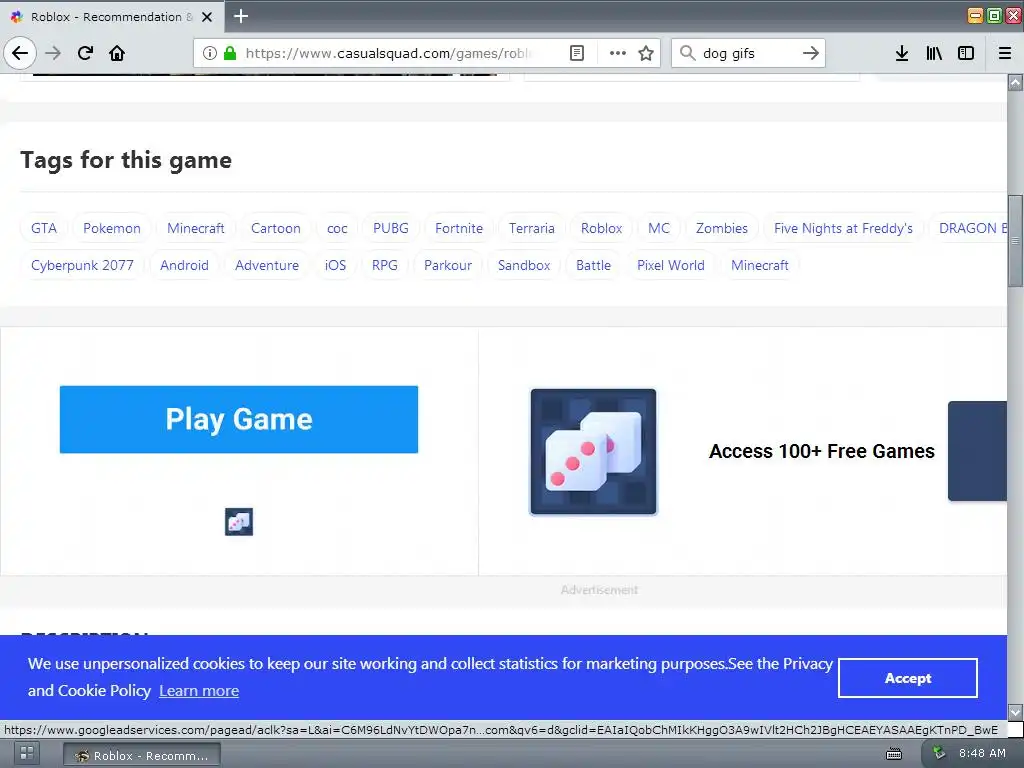
Task: Submit the dog gifs search arrow
Action: point(810,53)
